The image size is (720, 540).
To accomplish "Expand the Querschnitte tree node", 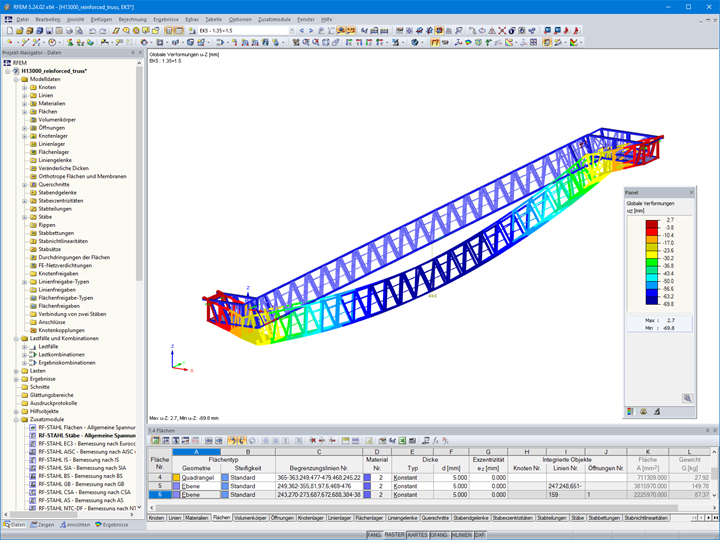I will point(24,185).
